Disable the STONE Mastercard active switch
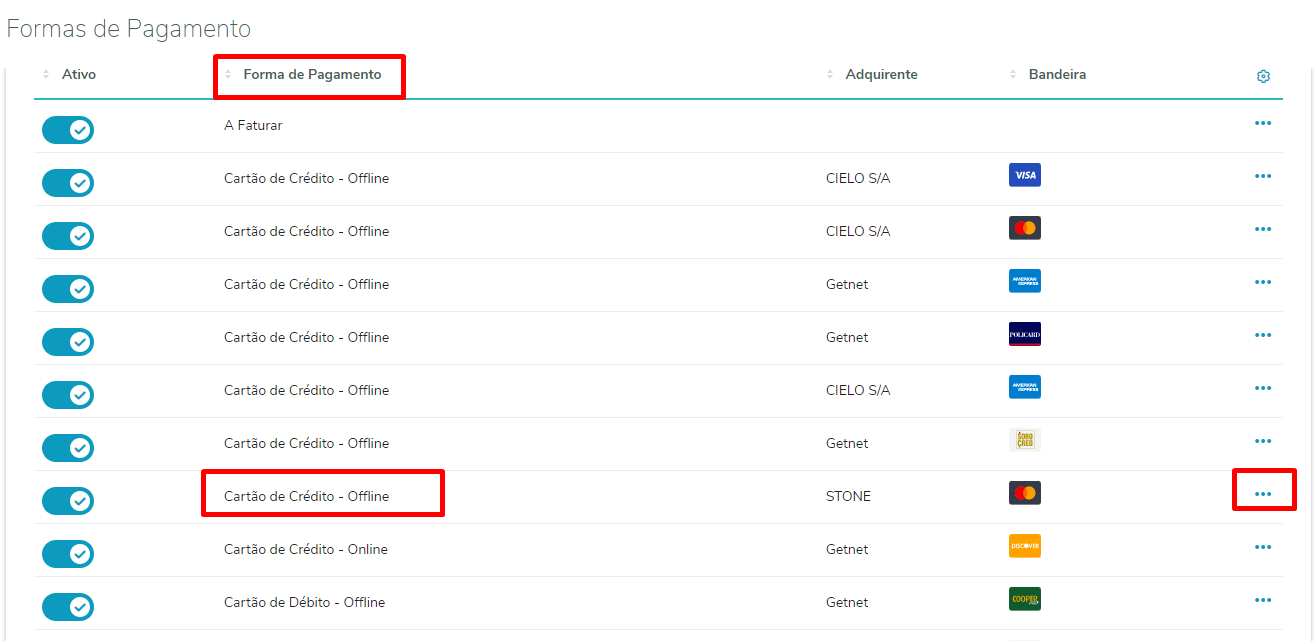The image size is (1315, 641). 68,501
